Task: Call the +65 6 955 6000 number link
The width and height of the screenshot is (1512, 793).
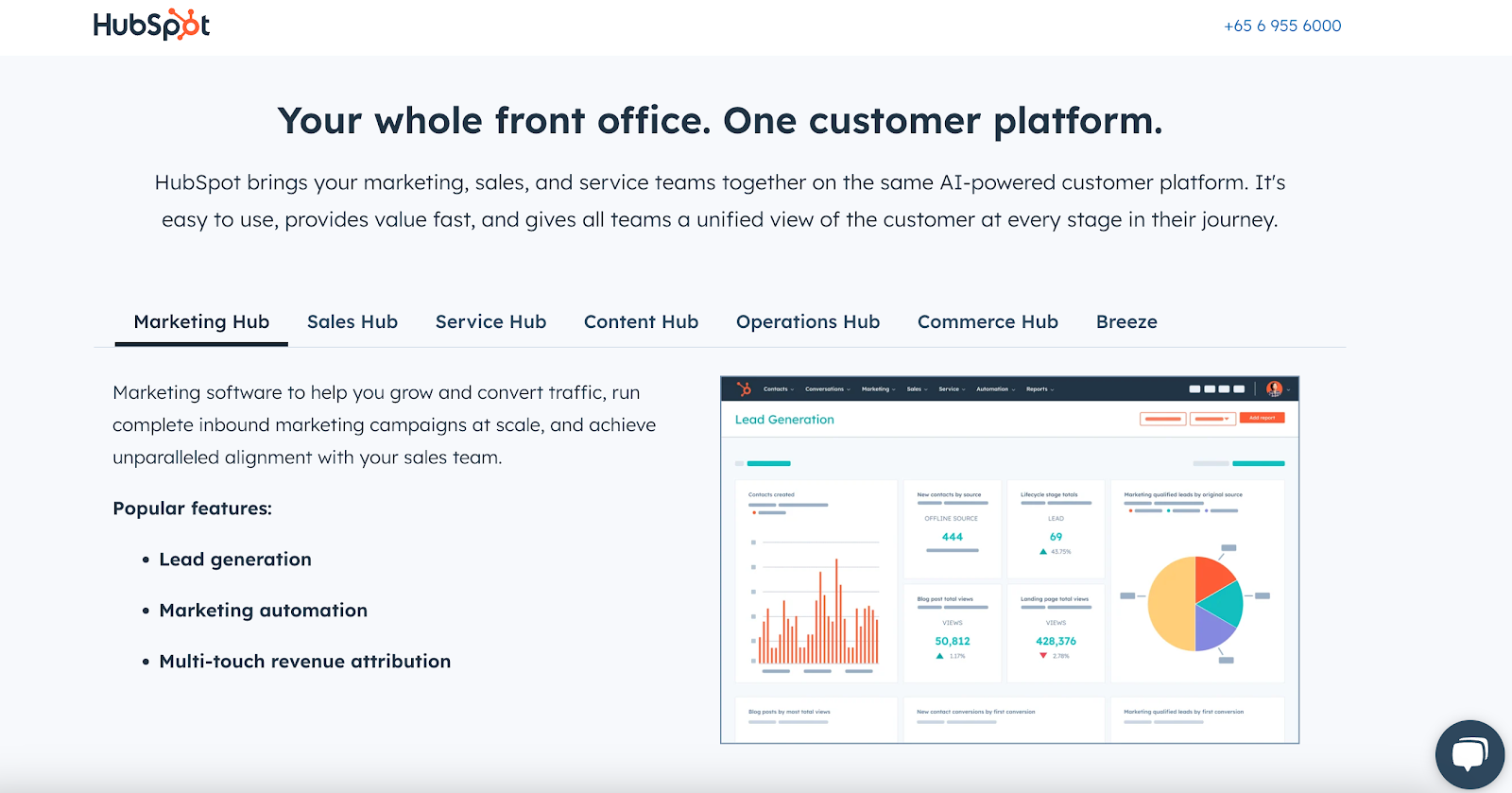Action: tap(1282, 26)
